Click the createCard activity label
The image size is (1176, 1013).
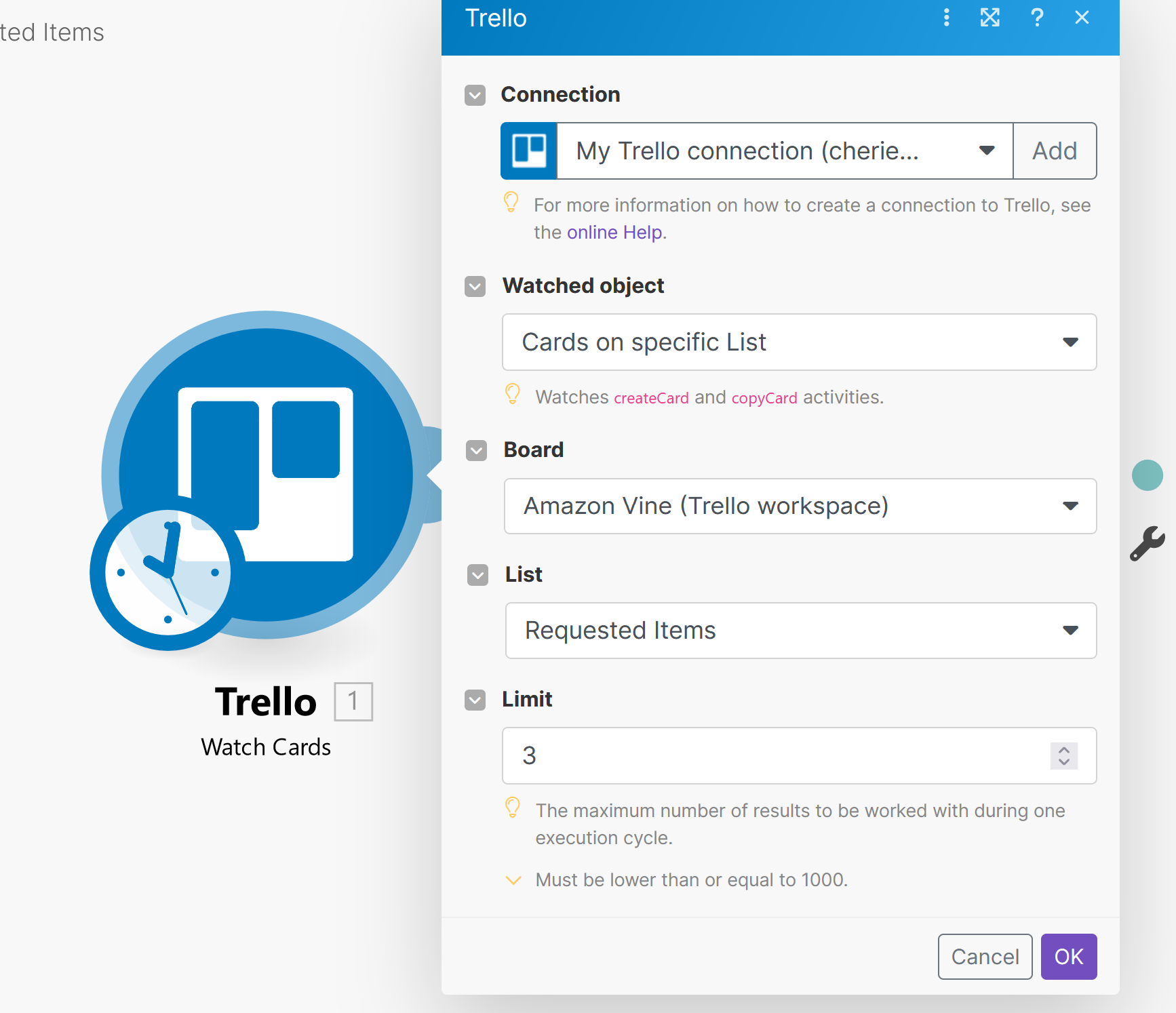point(651,398)
